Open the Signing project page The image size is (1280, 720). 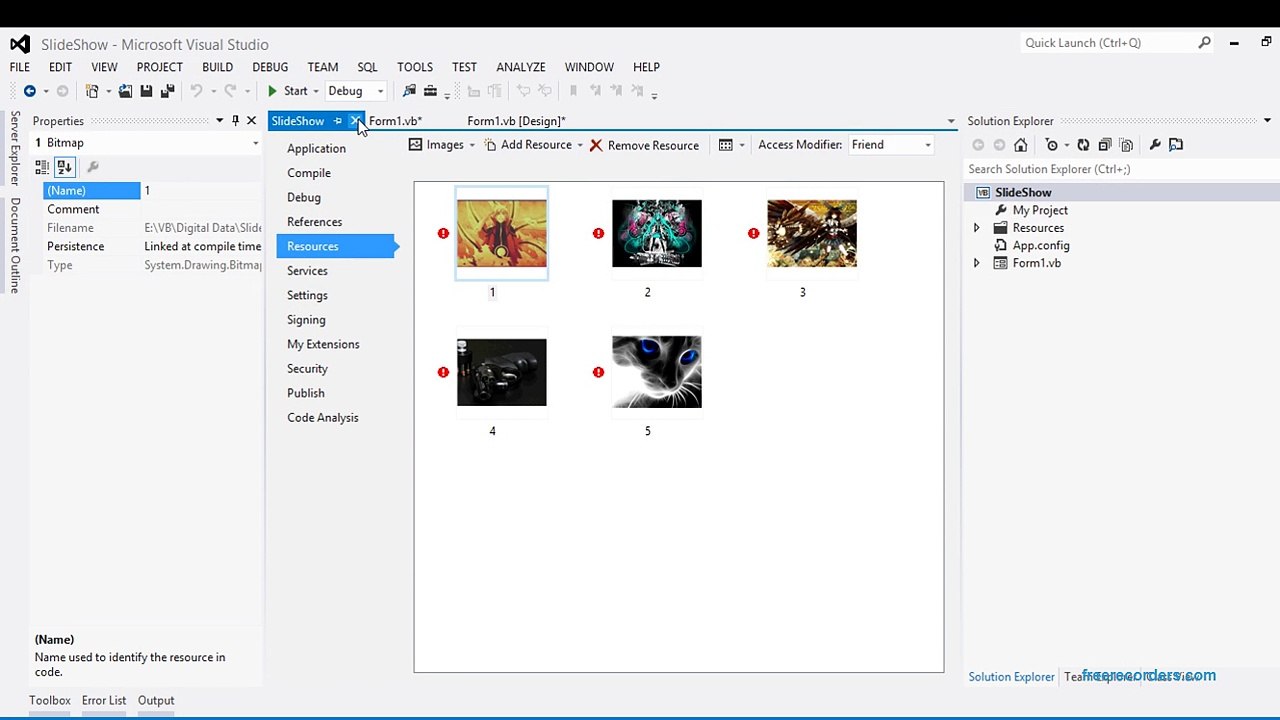point(306,320)
